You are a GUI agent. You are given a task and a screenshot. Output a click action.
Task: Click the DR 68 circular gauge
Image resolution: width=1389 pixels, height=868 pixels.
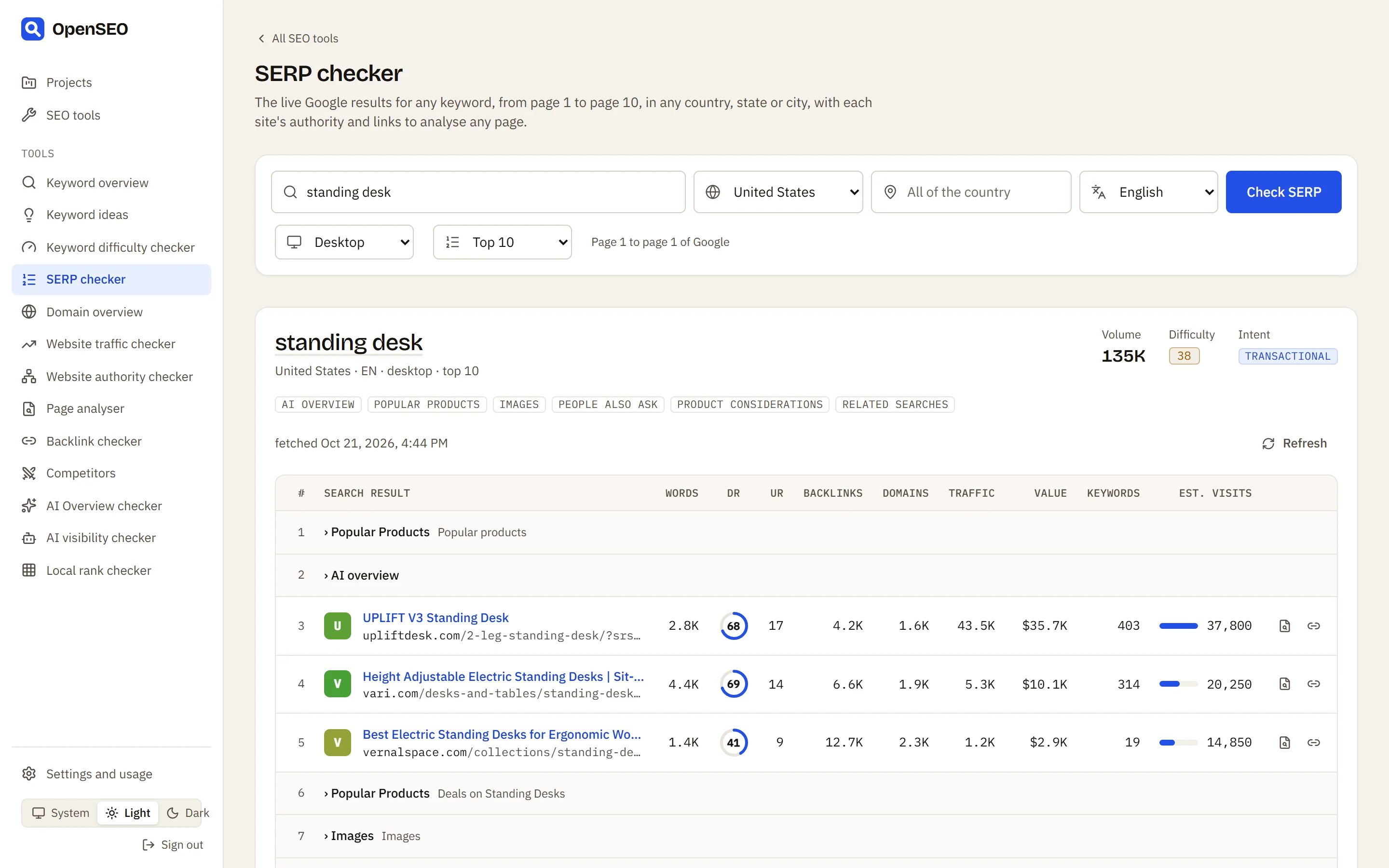point(734,626)
